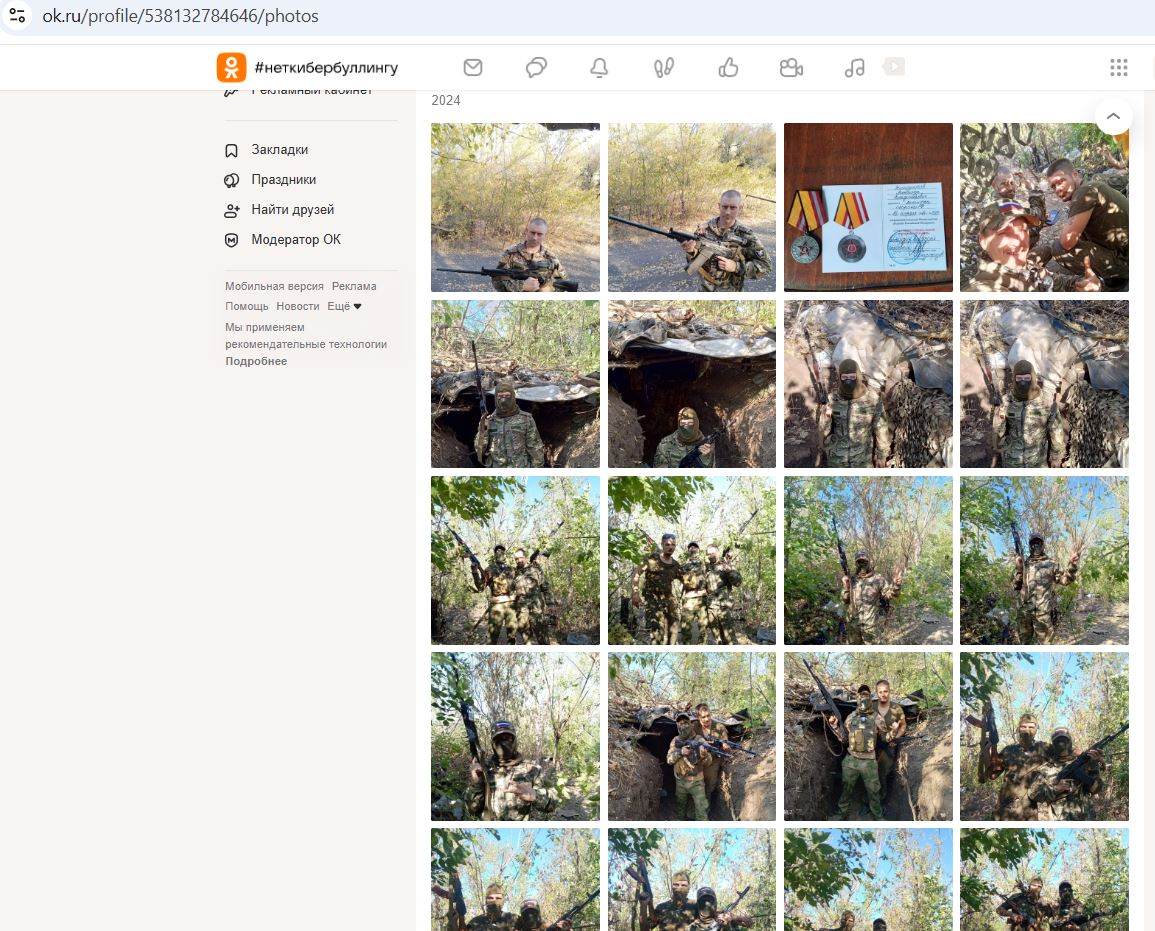Click the Новости footer link
This screenshot has width=1155, height=931.
(x=298, y=306)
